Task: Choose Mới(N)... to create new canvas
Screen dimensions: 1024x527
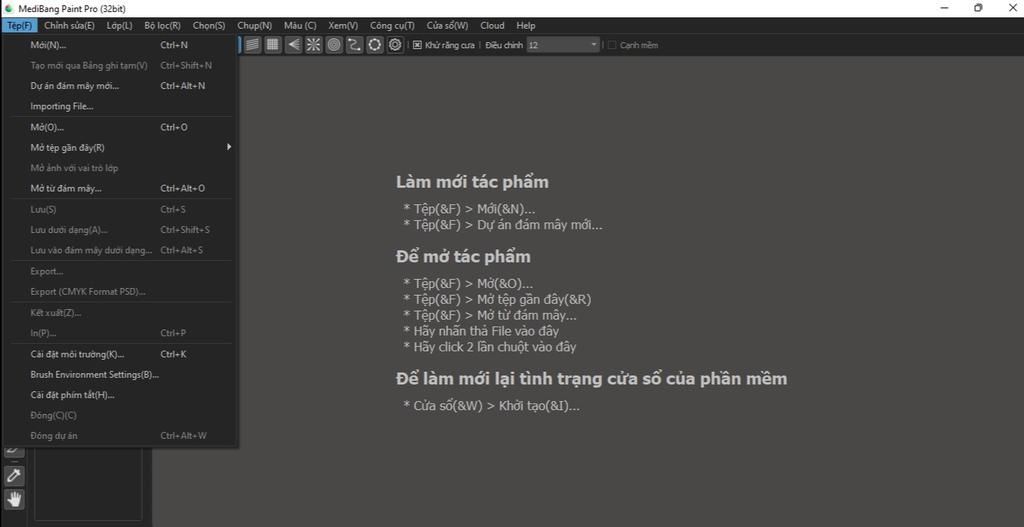Action: (121, 45)
